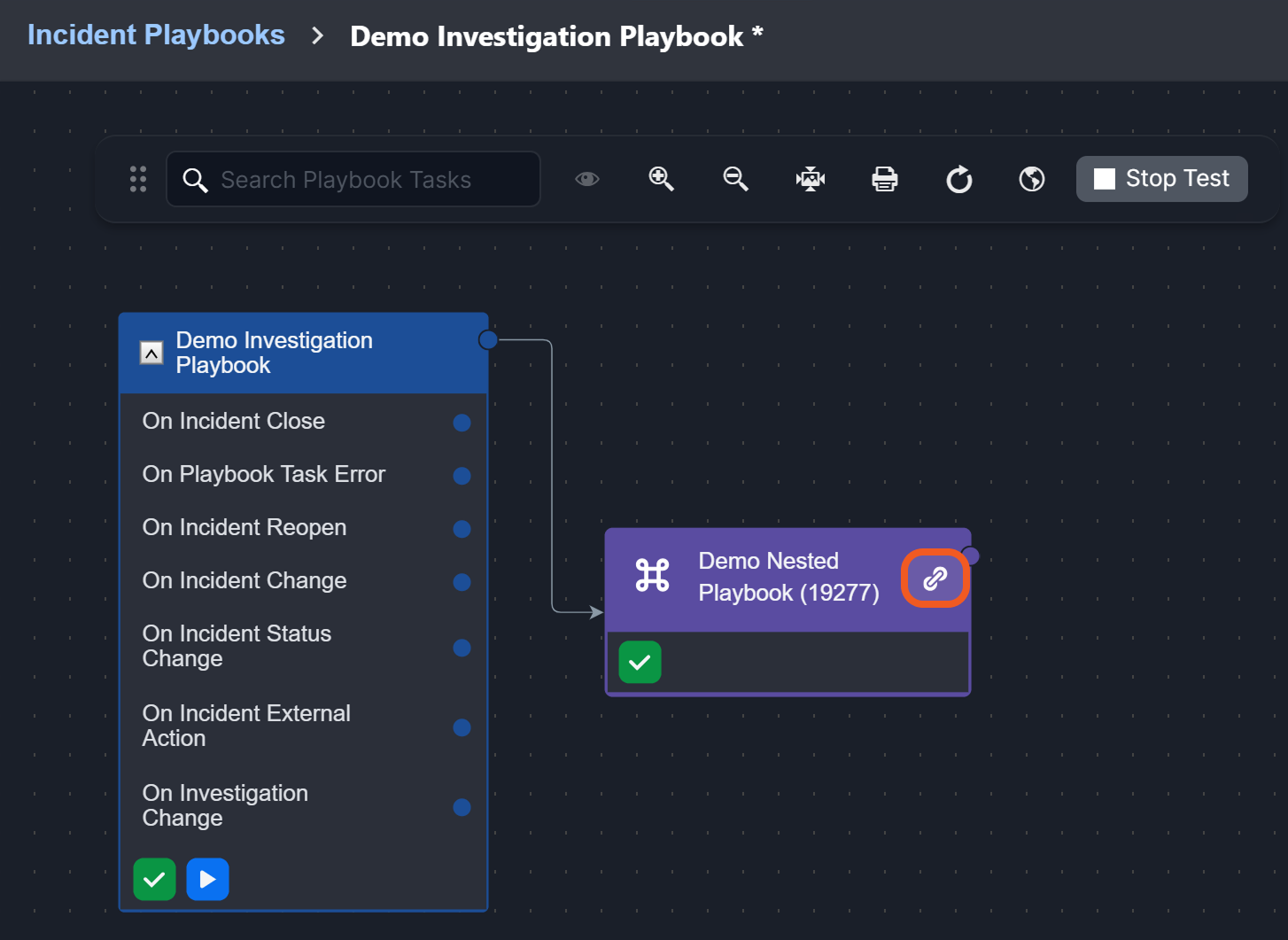1288x940 pixels.
Task: Select the On Playbook Task Error trigger
Action: [x=264, y=474]
